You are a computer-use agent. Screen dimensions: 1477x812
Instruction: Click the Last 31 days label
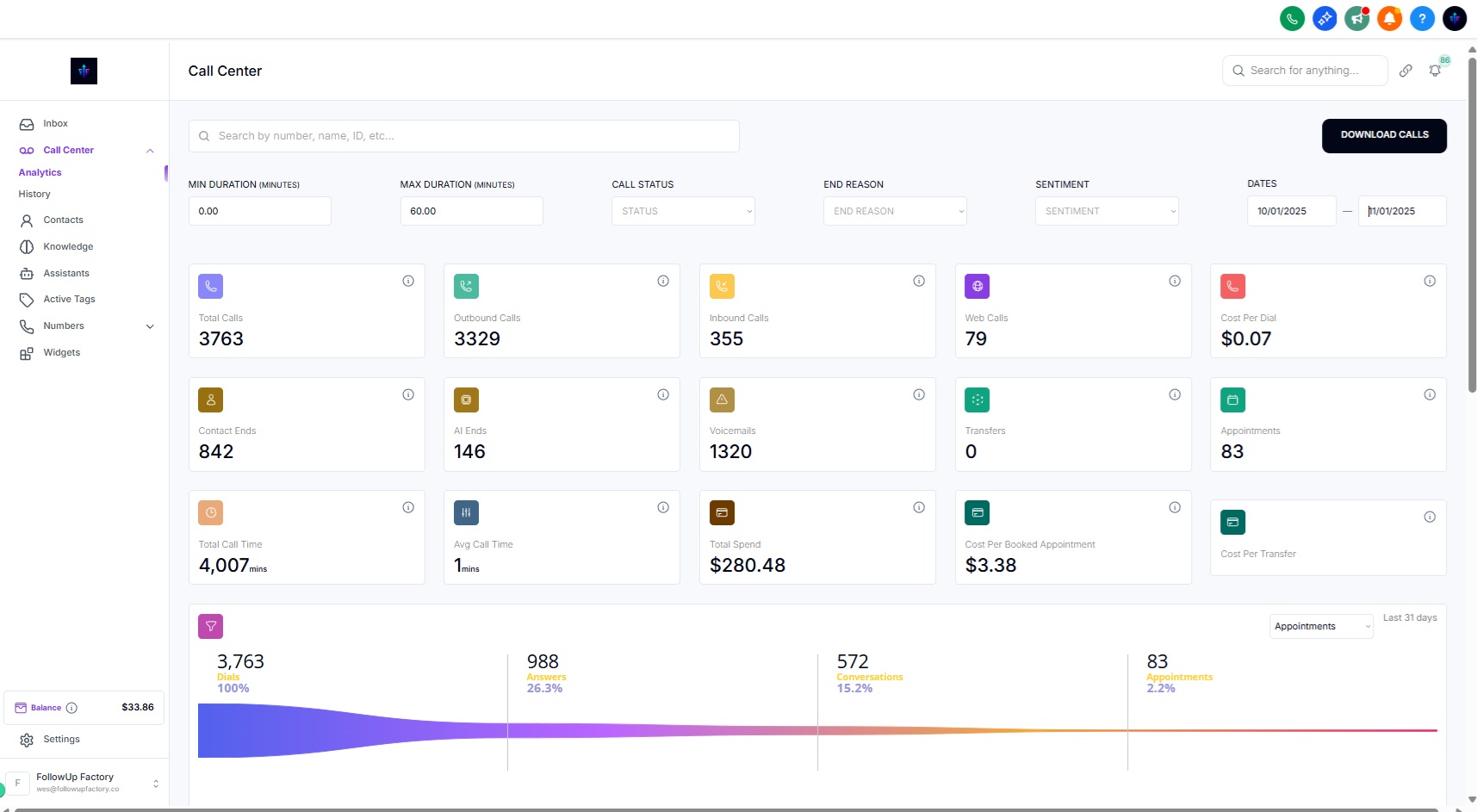(1410, 618)
